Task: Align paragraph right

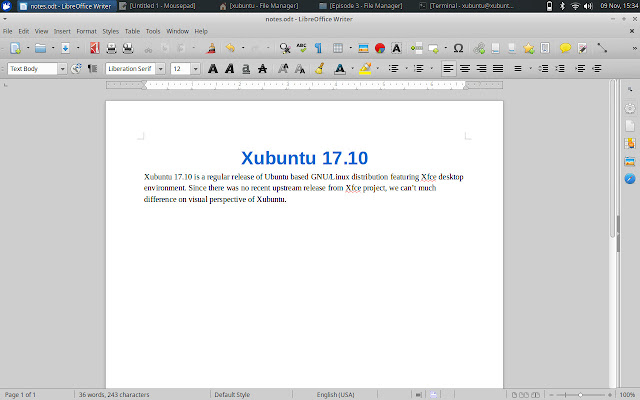Action: [481, 69]
